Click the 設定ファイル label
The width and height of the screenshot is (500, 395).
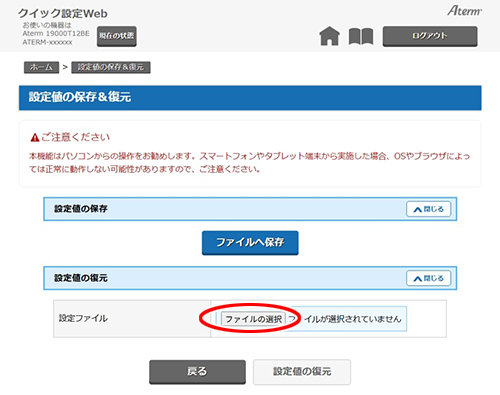coord(83,318)
